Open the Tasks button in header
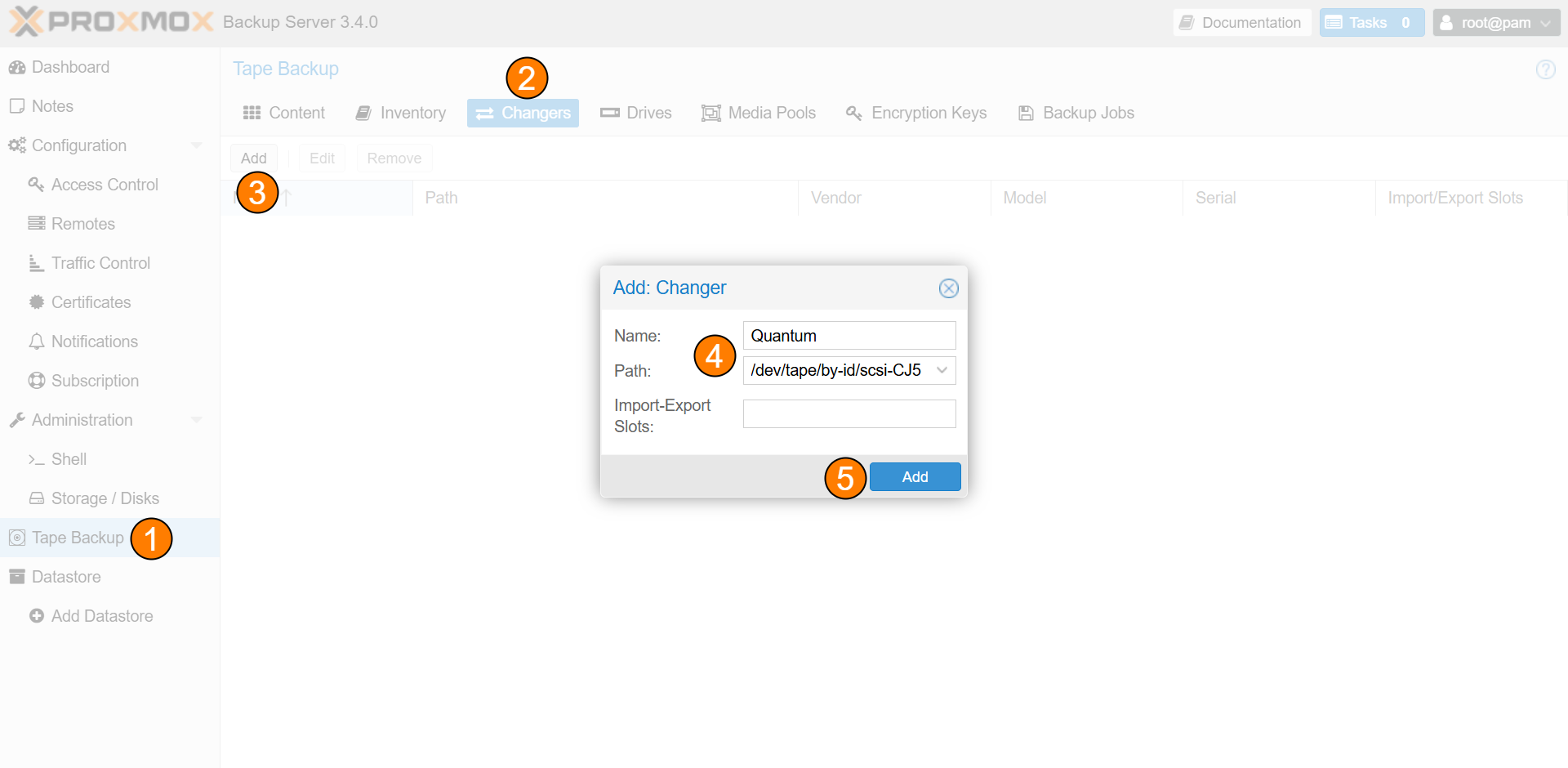 click(x=1371, y=23)
